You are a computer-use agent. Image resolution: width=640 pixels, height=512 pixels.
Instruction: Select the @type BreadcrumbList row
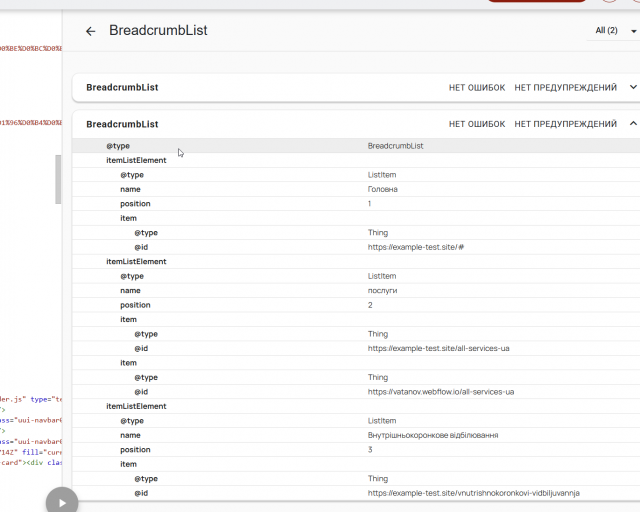coord(356,146)
